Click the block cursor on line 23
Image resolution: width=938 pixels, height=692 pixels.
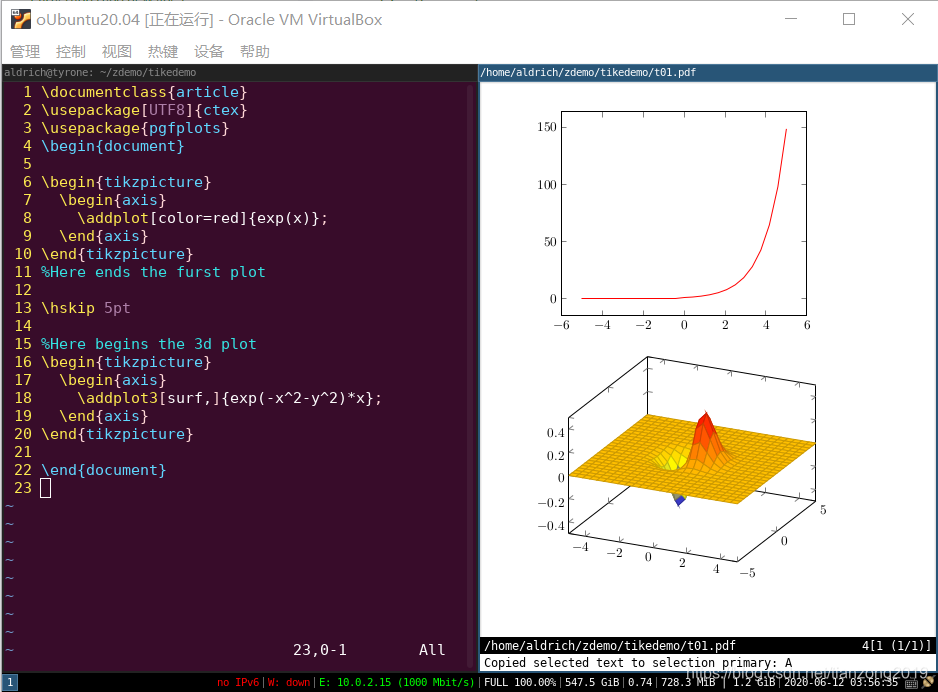(x=45, y=488)
